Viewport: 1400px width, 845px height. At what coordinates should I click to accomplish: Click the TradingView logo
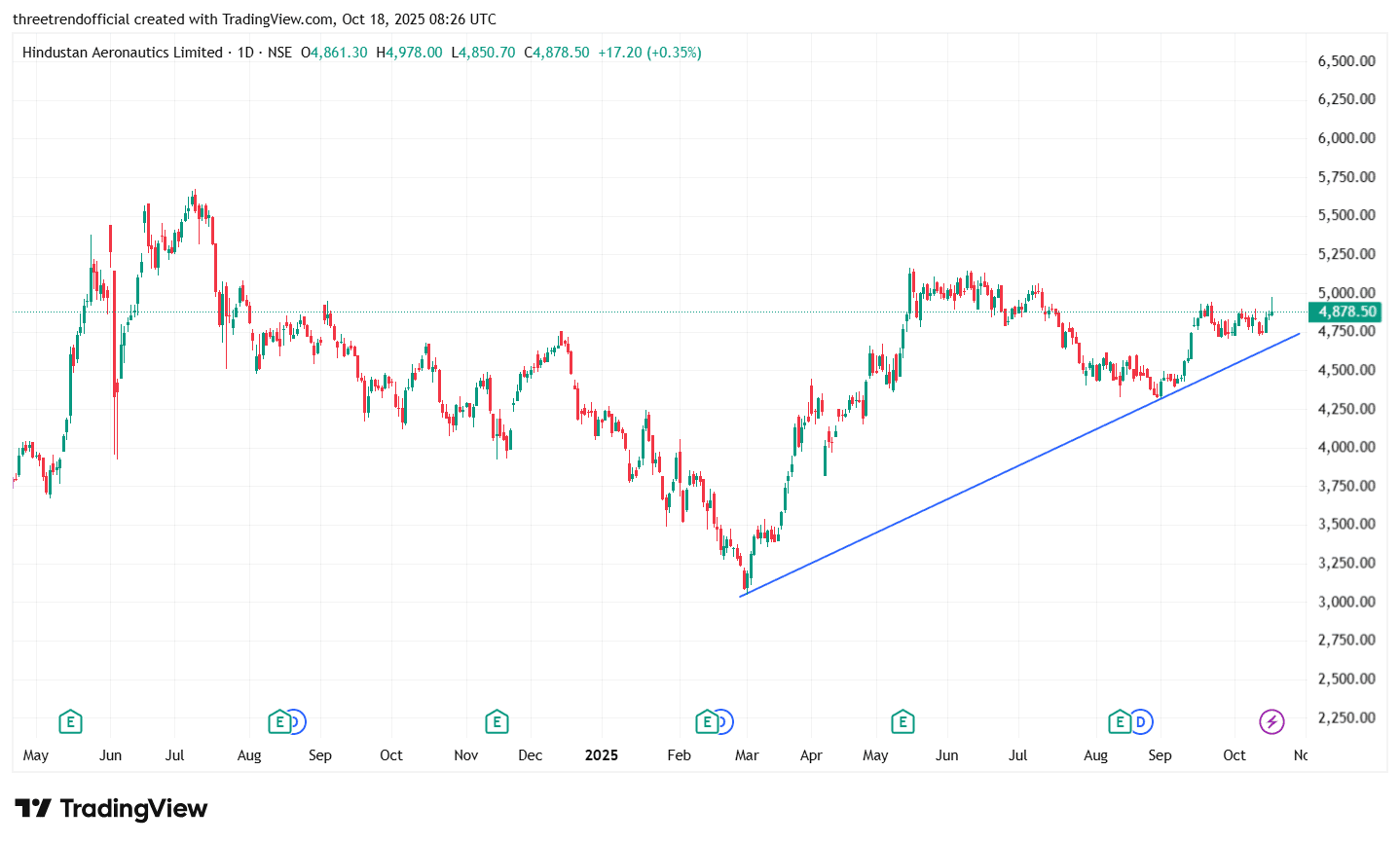[x=111, y=809]
